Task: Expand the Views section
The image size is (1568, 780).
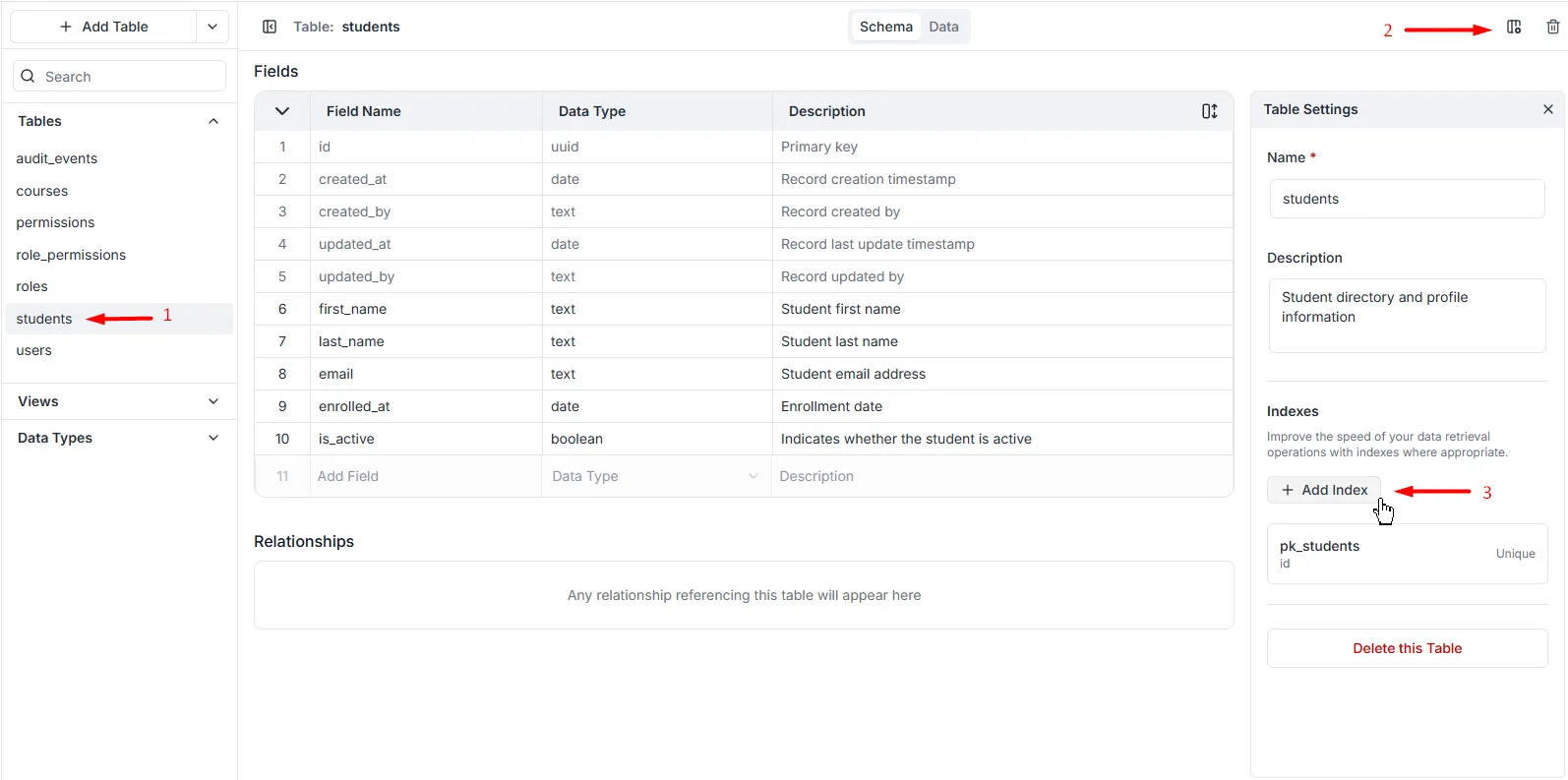Action: (213, 401)
